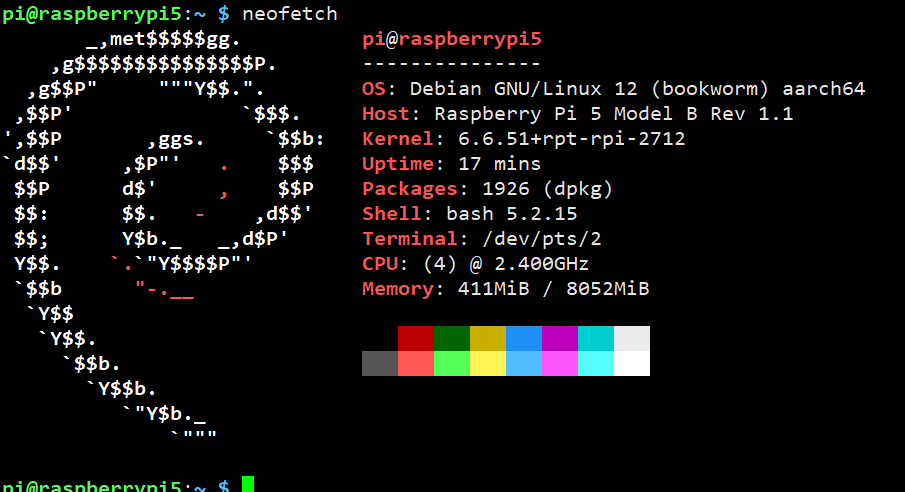The height and width of the screenshot is (492, 905).
Task: Click the red 'Host' label
Action: (x=386, y=114)
